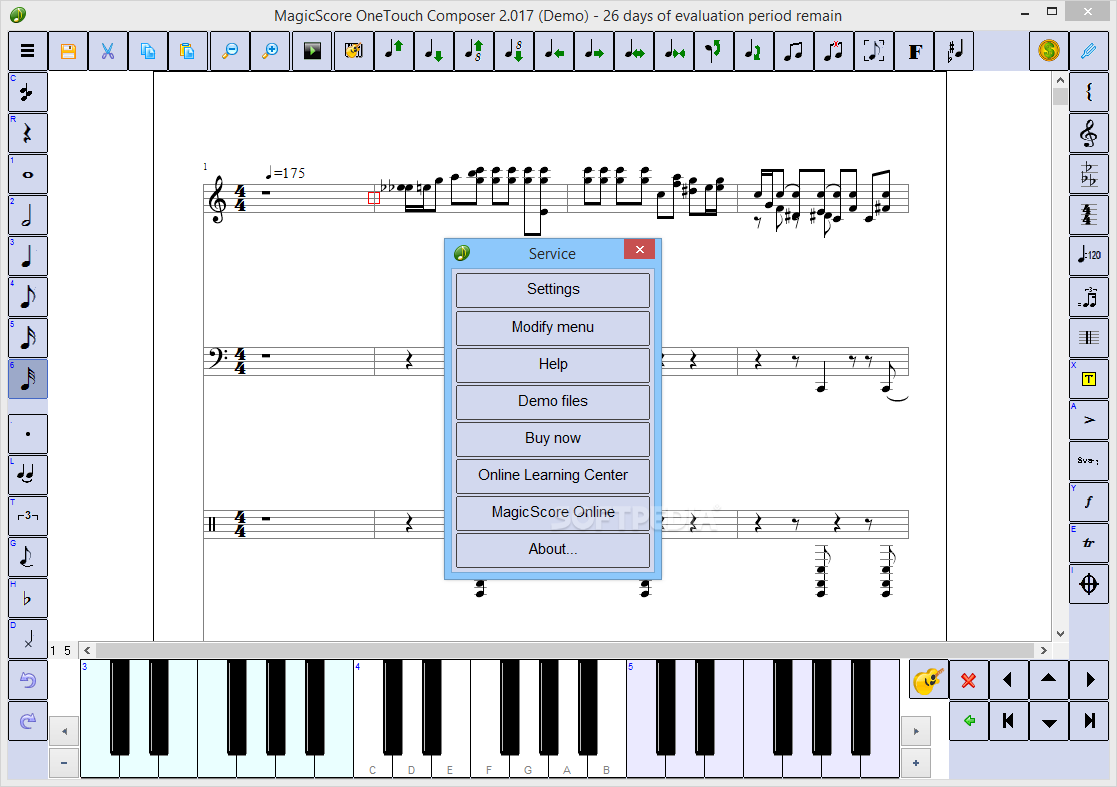The image size is (1117, 787).
Task: Open the trill ornament tool
Action: coord(1089,543)
